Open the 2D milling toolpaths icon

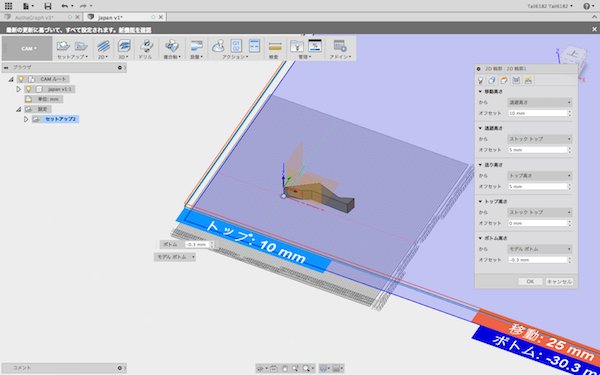pos(103,46)
